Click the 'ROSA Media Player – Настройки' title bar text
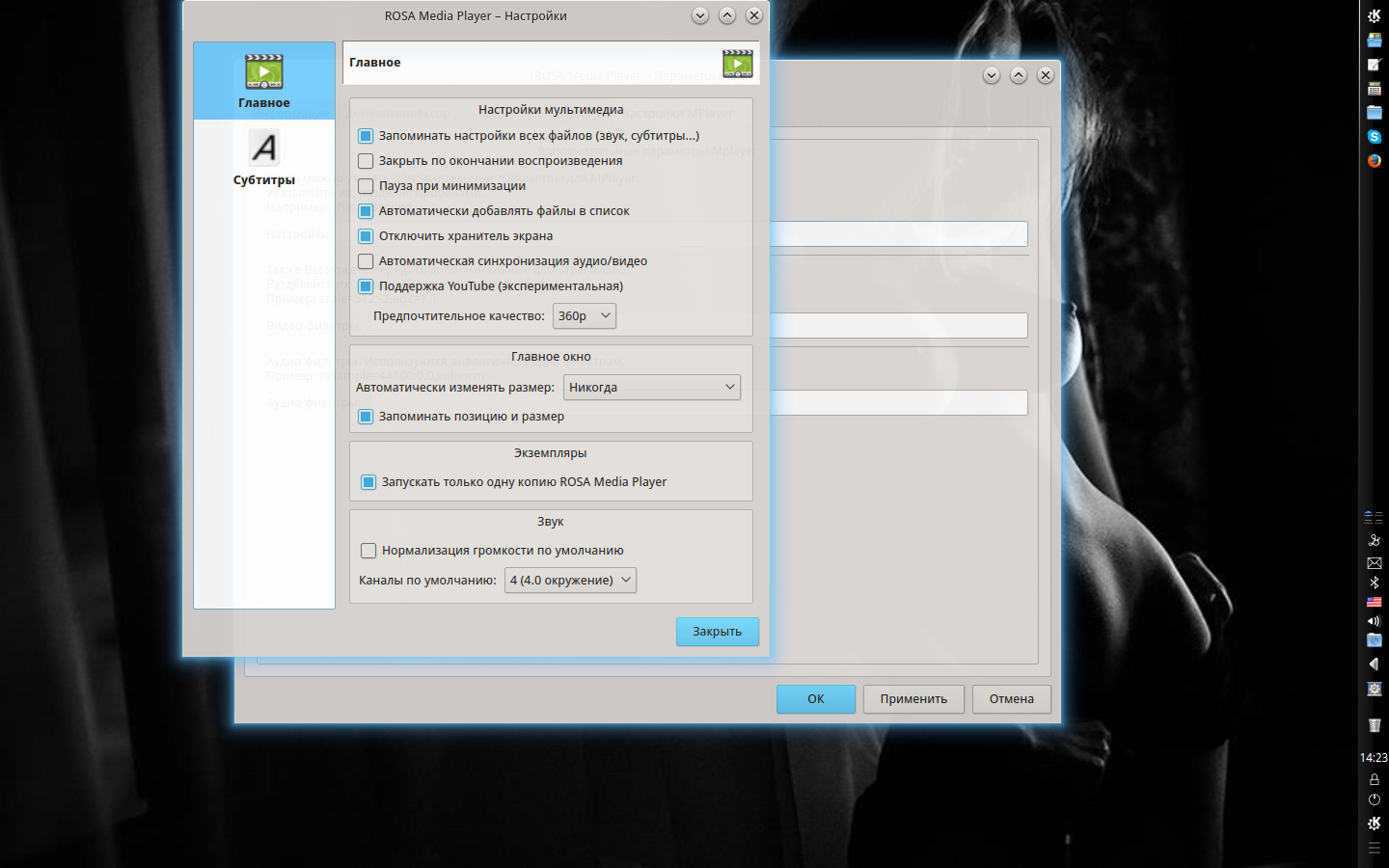Viewport: 1389px width, 868px height. coord(476,16)
